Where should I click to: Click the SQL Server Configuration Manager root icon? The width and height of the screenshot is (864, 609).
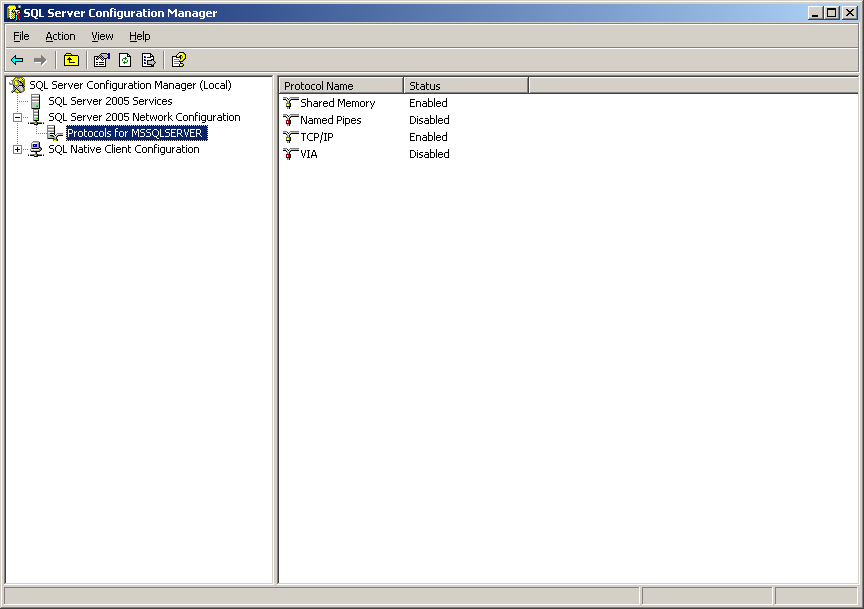[x=18, y=85]
